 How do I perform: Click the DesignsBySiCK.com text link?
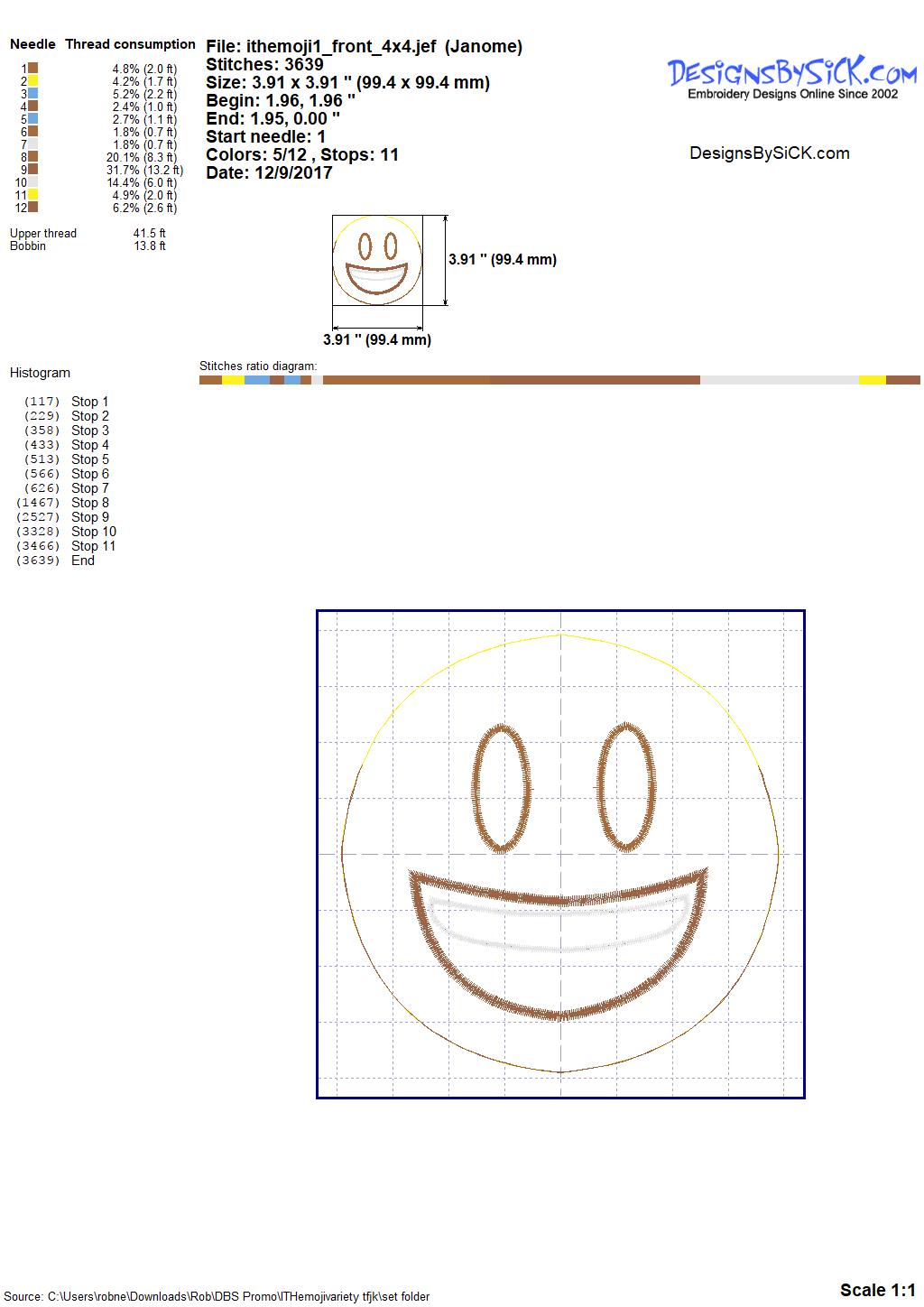(x=769, y=153)
